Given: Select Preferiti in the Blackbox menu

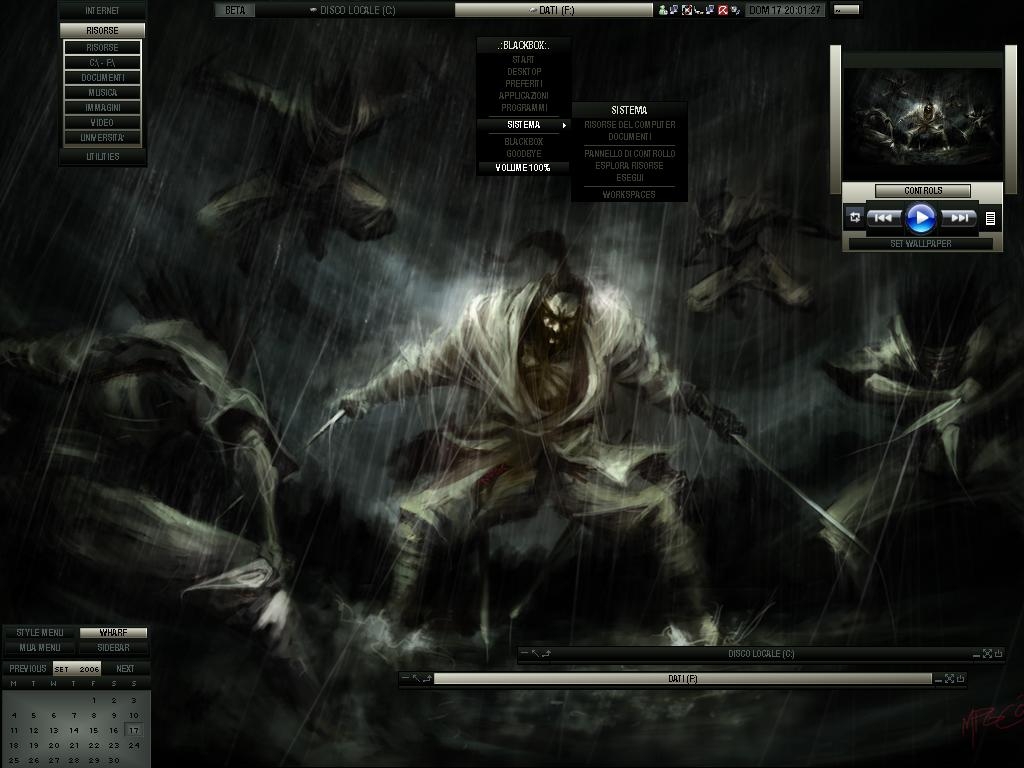Looking at the screenshot, I should click(x=523, y=84).
